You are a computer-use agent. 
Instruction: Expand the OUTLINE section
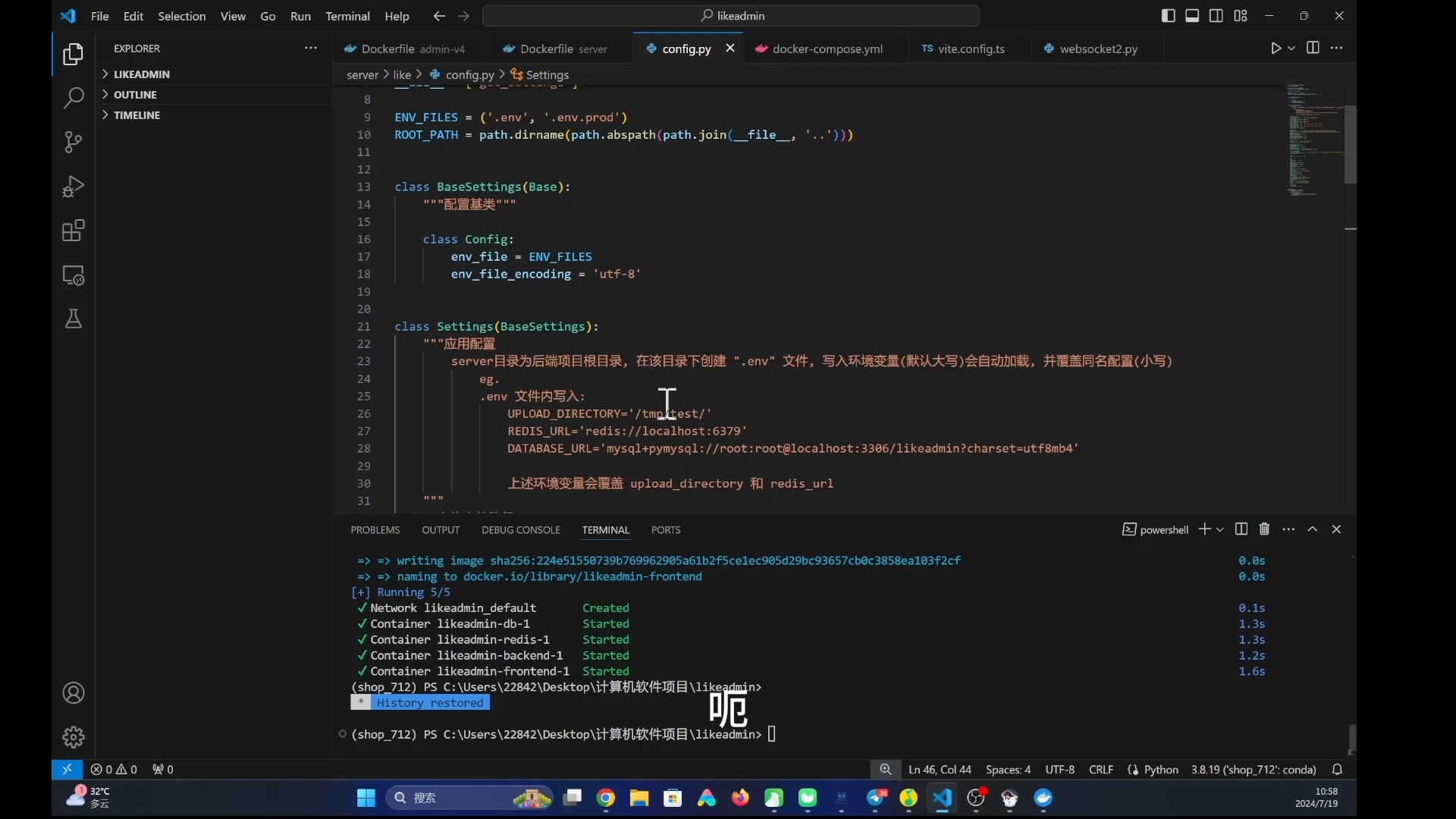point(135,95)
